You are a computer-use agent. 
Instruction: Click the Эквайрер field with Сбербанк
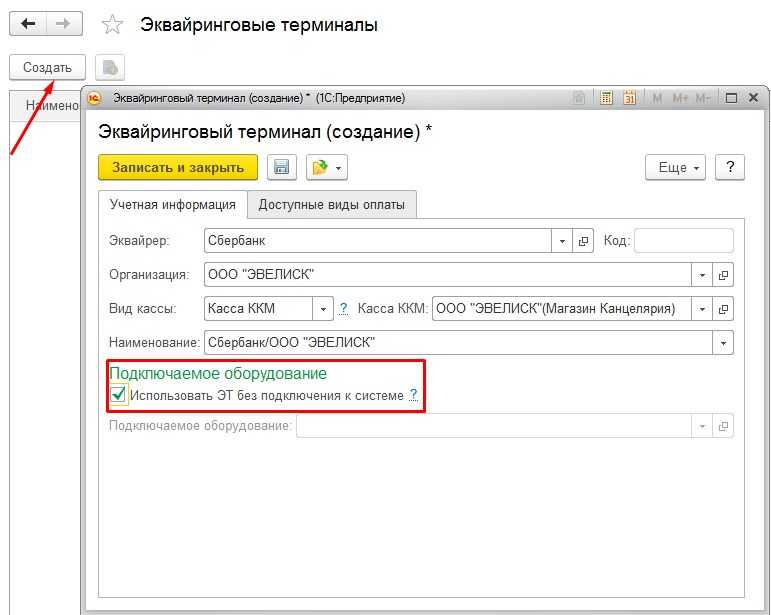coord(378,241)
